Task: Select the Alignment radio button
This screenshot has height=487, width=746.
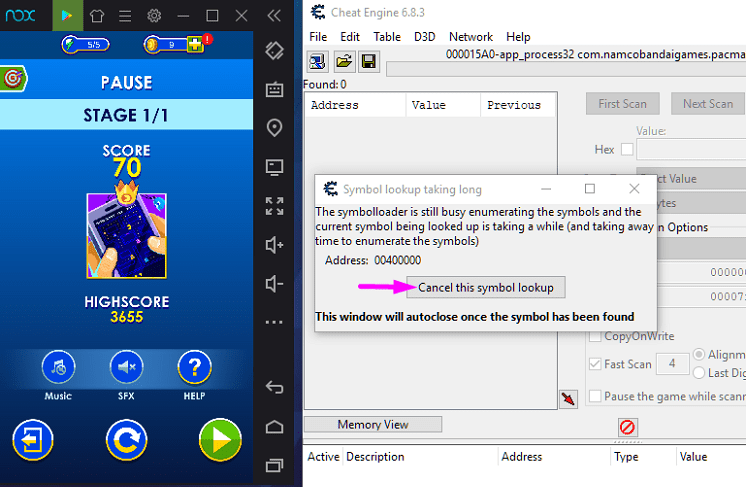Action: 699,354
